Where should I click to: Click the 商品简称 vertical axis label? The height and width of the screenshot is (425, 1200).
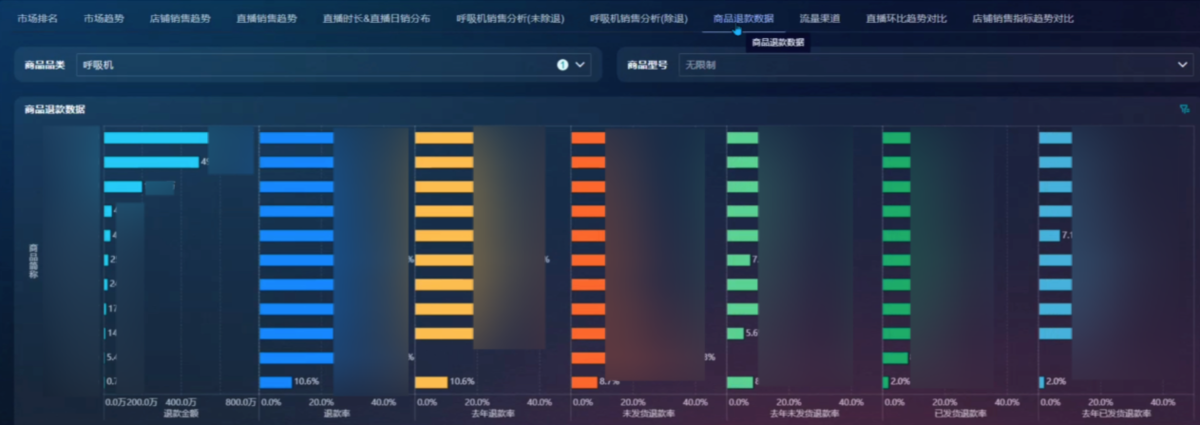[33, 260]
